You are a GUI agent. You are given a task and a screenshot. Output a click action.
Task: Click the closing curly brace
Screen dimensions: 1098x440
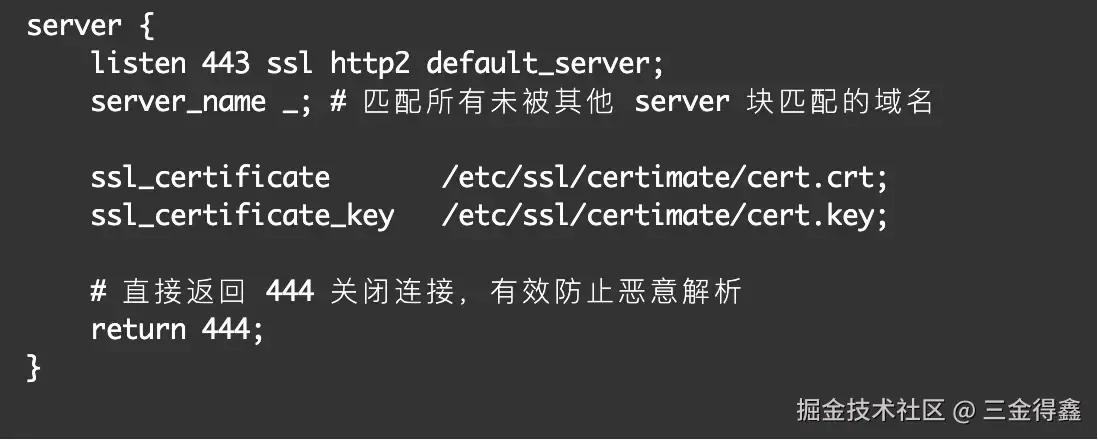(34, 367)
